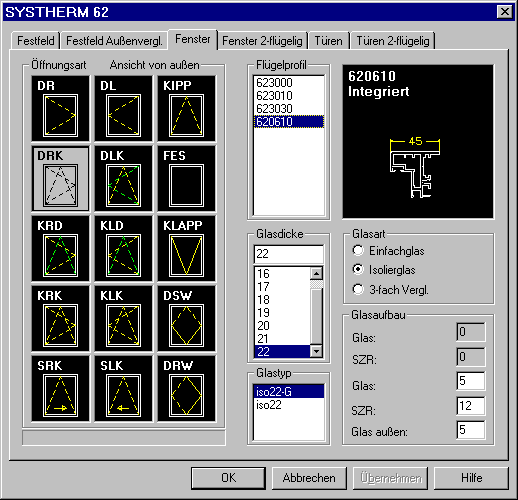Select the SRK sliding-tilt icon
The width and height of the screenshot is (518, 500).
coord(60,389)
